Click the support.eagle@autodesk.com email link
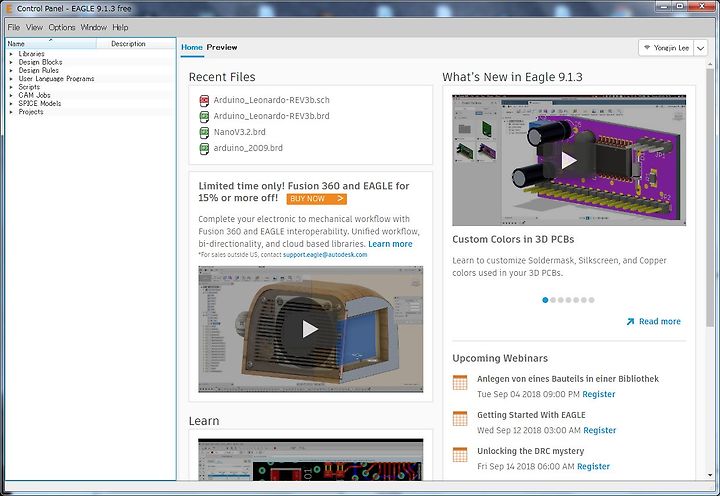This screenshot has width=720, height=496. [x=325, y=255]
